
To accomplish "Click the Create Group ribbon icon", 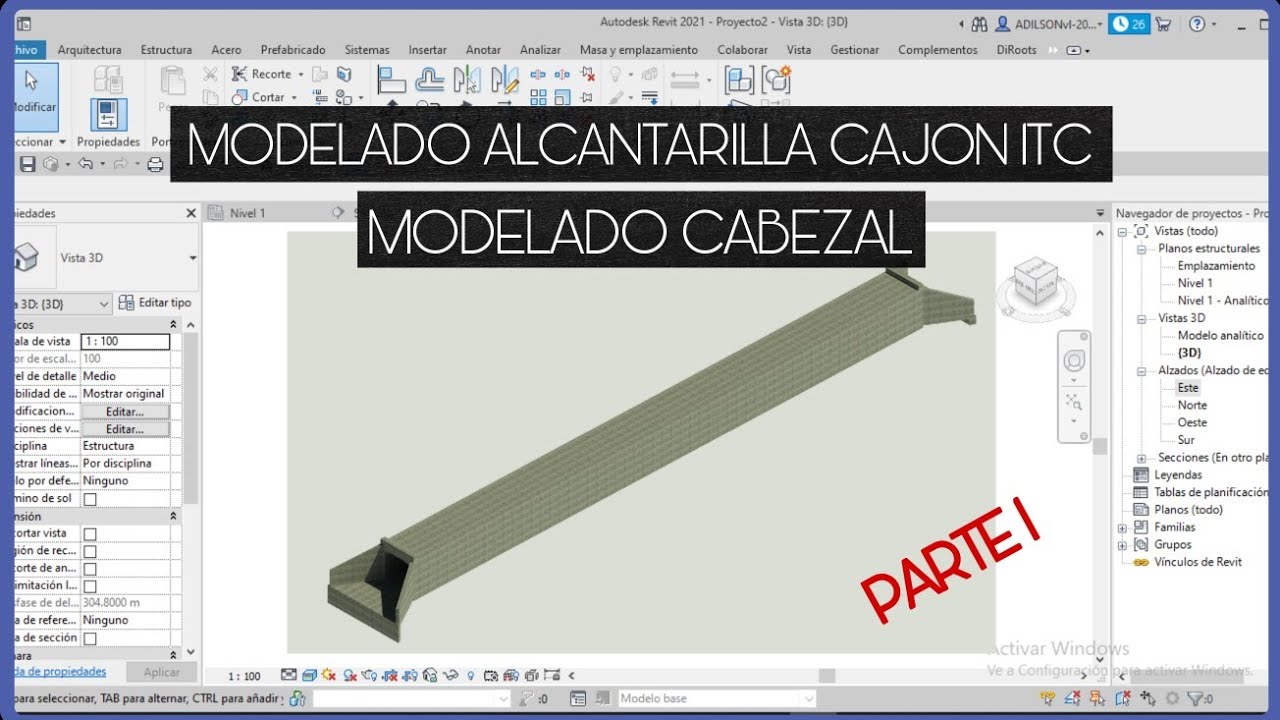I will pyautogui.click(x=776, y=80).
